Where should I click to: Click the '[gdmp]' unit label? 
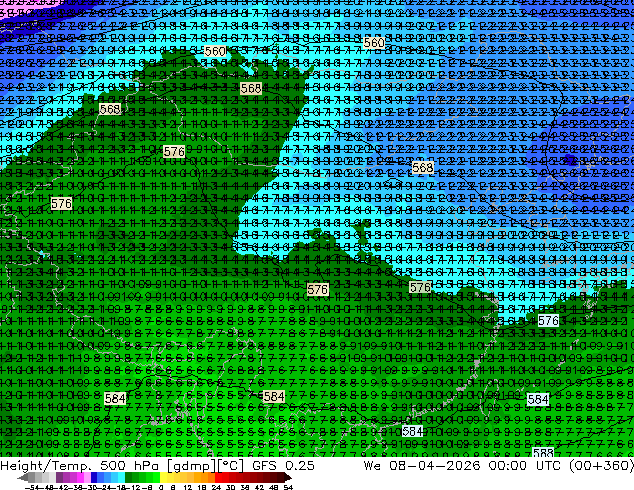click(x=191, y=466)
